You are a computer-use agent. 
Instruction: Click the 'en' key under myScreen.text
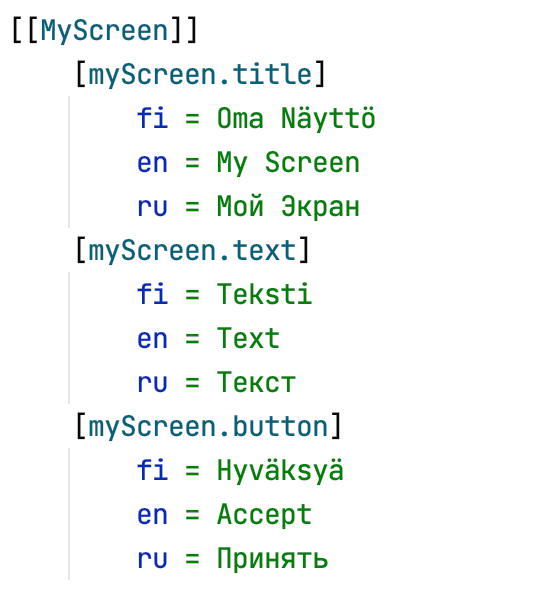[x=152, y=339]
